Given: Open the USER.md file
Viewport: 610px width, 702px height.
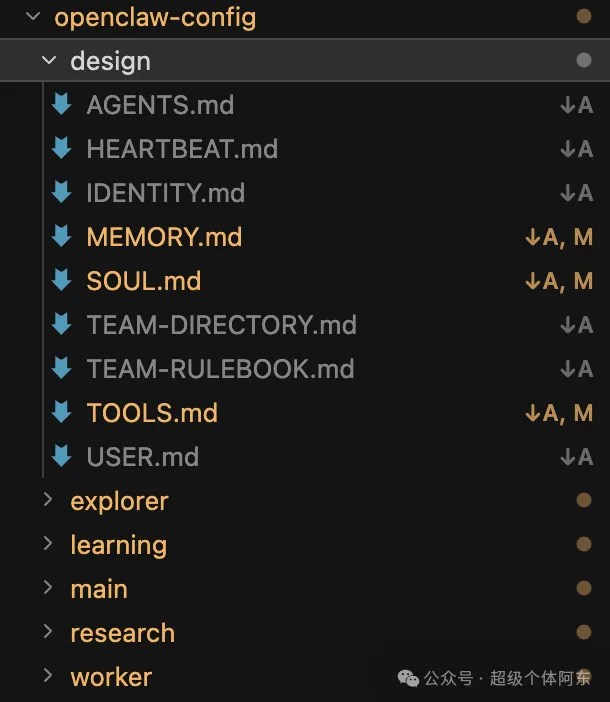Looking at the screenshot, I should (142, 457).
